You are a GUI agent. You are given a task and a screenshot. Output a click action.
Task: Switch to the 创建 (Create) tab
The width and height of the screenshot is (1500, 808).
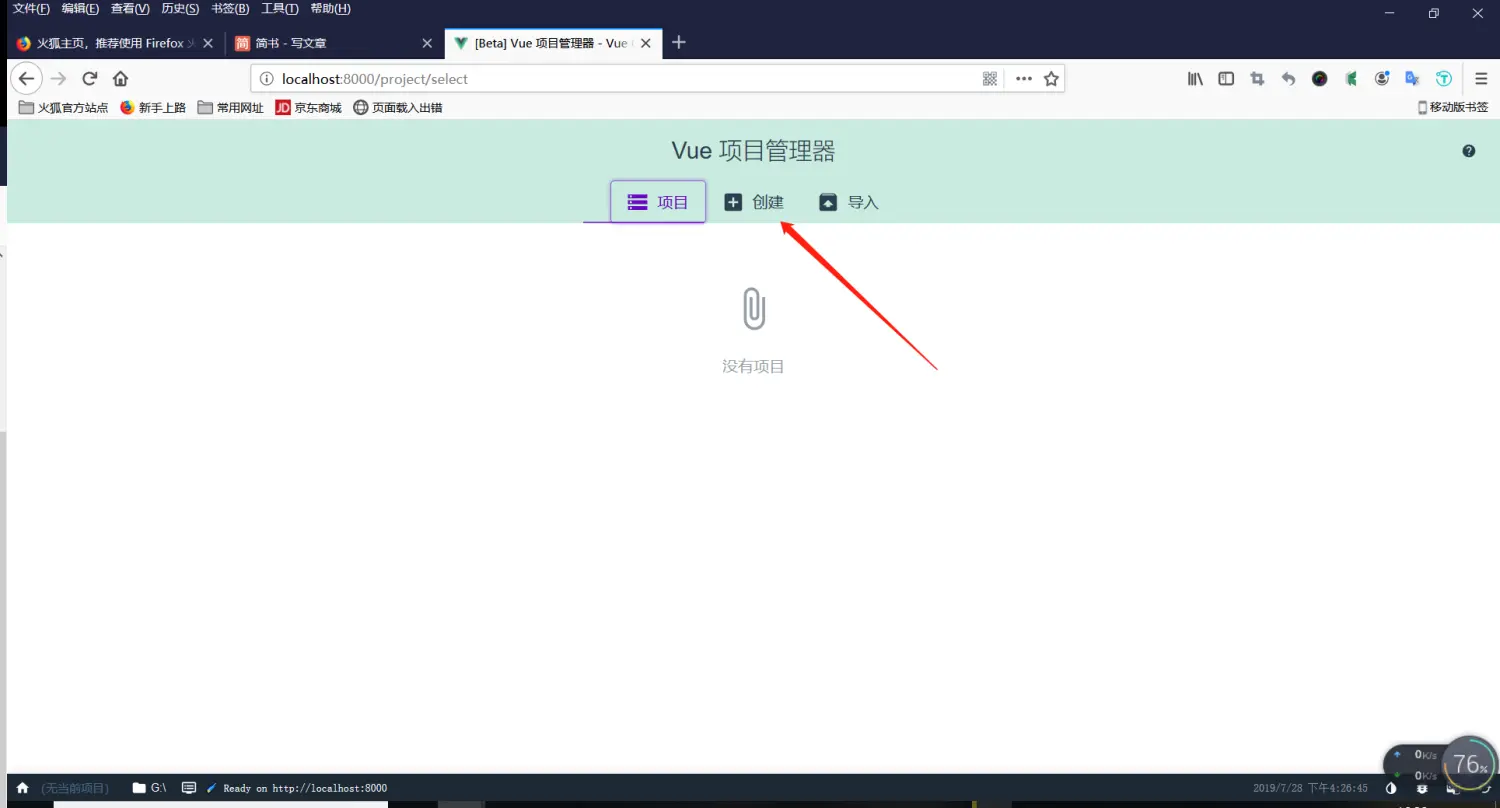click(x=754, y=202)
